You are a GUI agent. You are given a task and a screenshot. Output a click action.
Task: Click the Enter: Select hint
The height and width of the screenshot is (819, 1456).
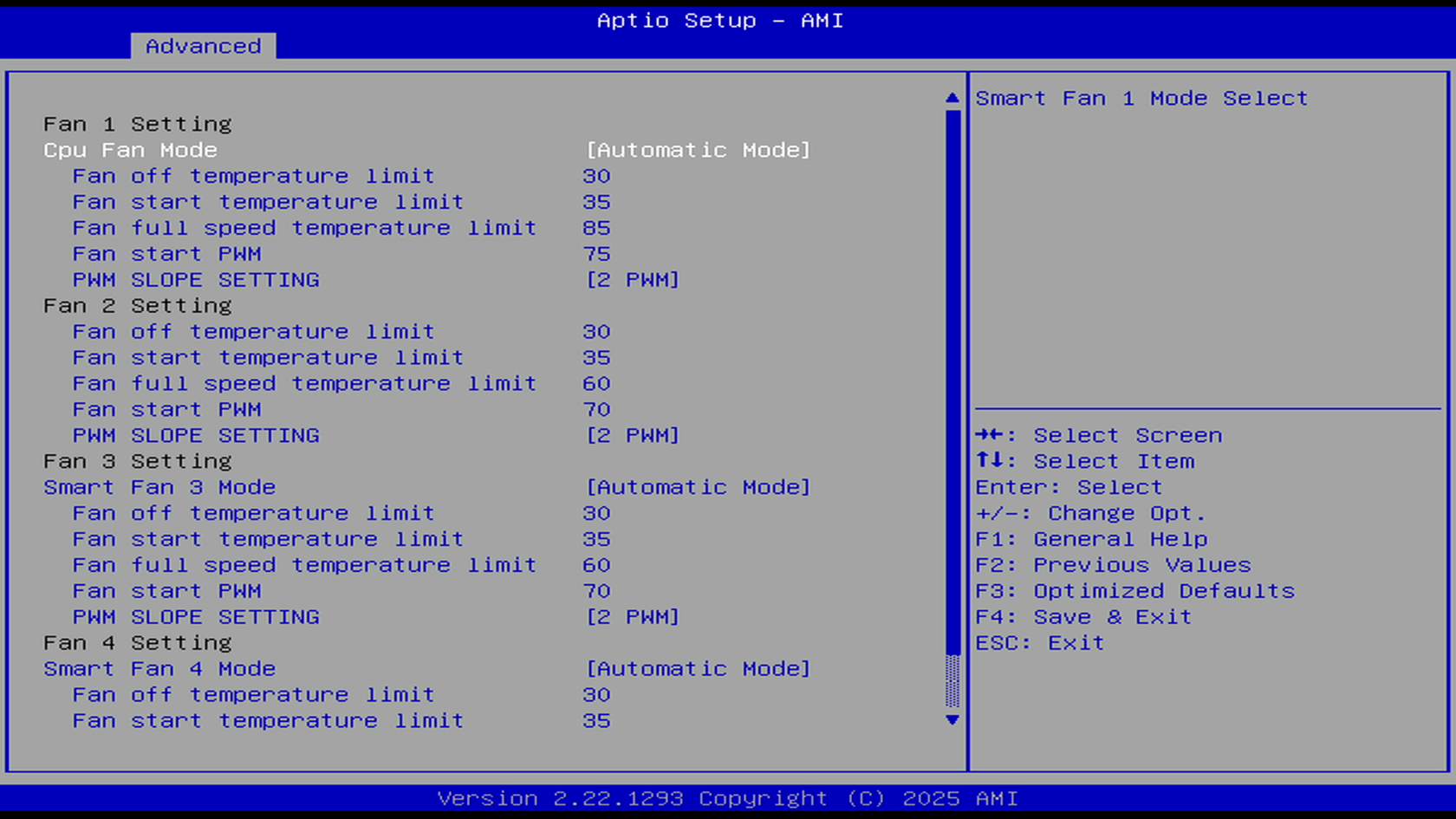click(1069, 487)
